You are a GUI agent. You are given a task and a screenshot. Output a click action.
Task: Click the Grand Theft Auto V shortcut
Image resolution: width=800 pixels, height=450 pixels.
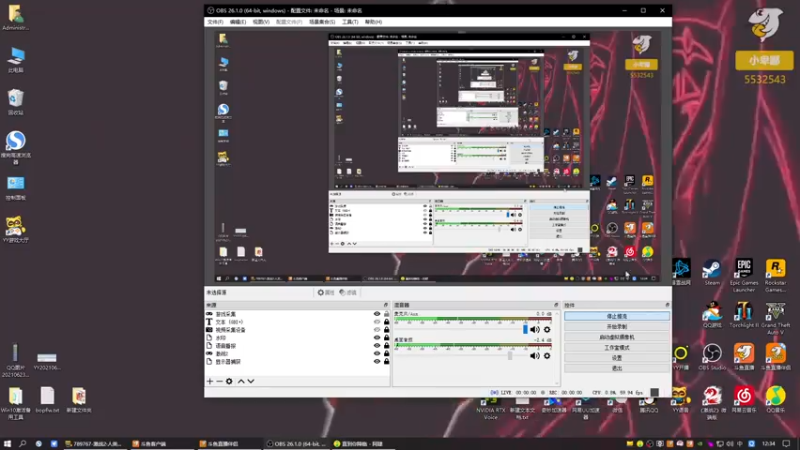click(x=776, y=318)
